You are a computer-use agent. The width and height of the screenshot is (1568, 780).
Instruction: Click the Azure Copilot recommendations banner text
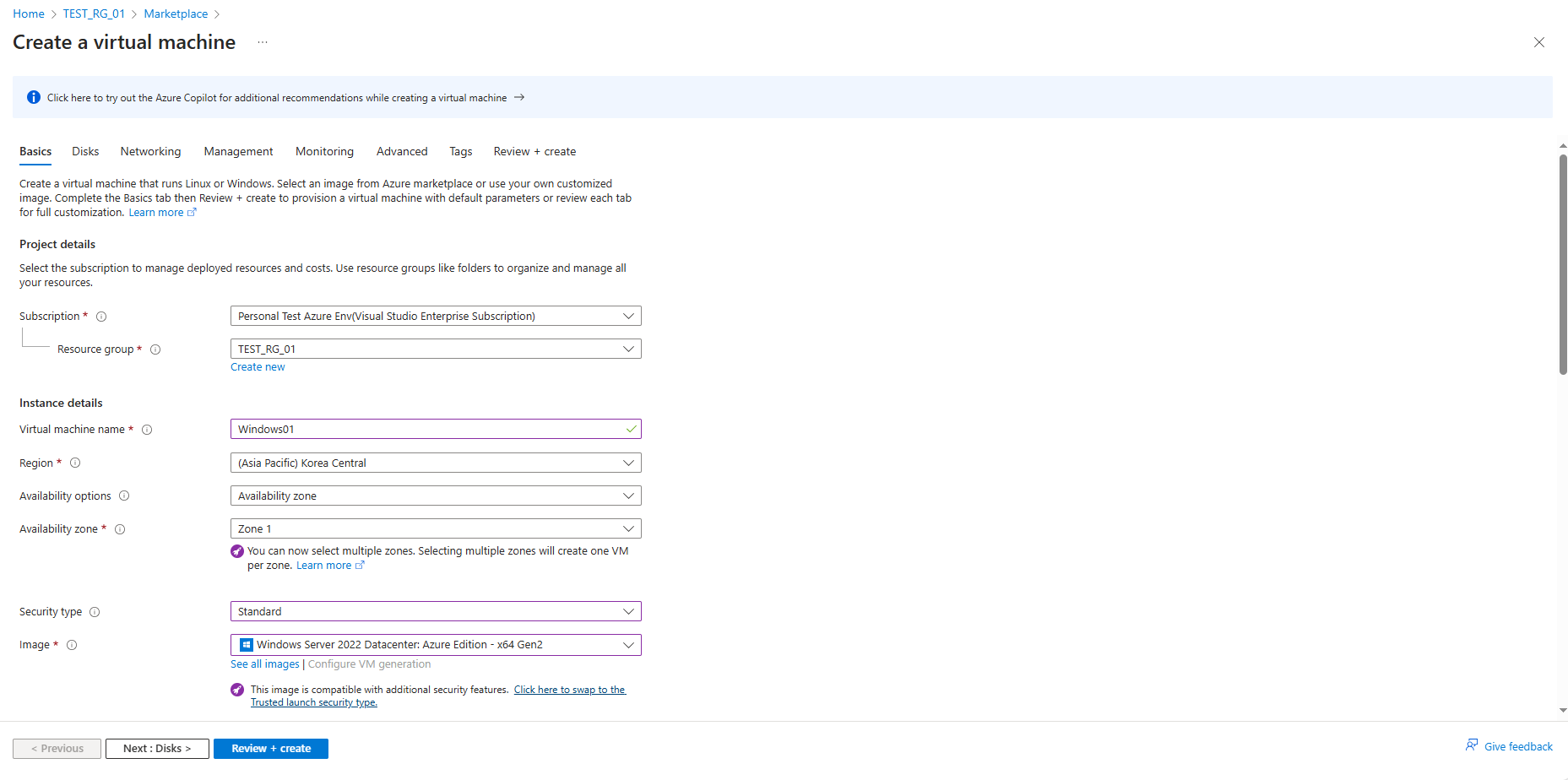277,98
